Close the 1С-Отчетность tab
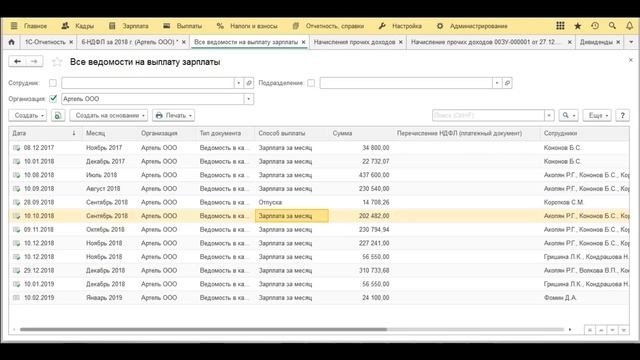This screenshot has height=360, width=640. click(x=71, y=42)
